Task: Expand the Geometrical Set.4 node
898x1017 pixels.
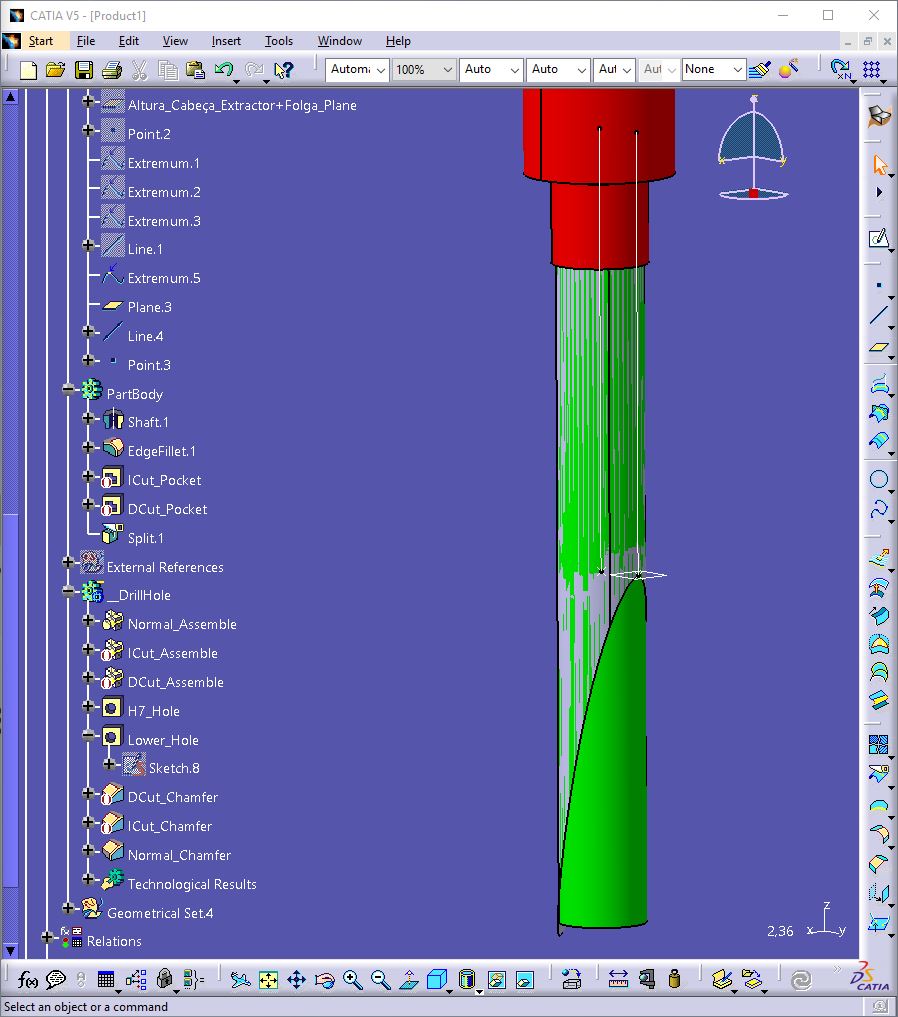Action: coord(68,908)
